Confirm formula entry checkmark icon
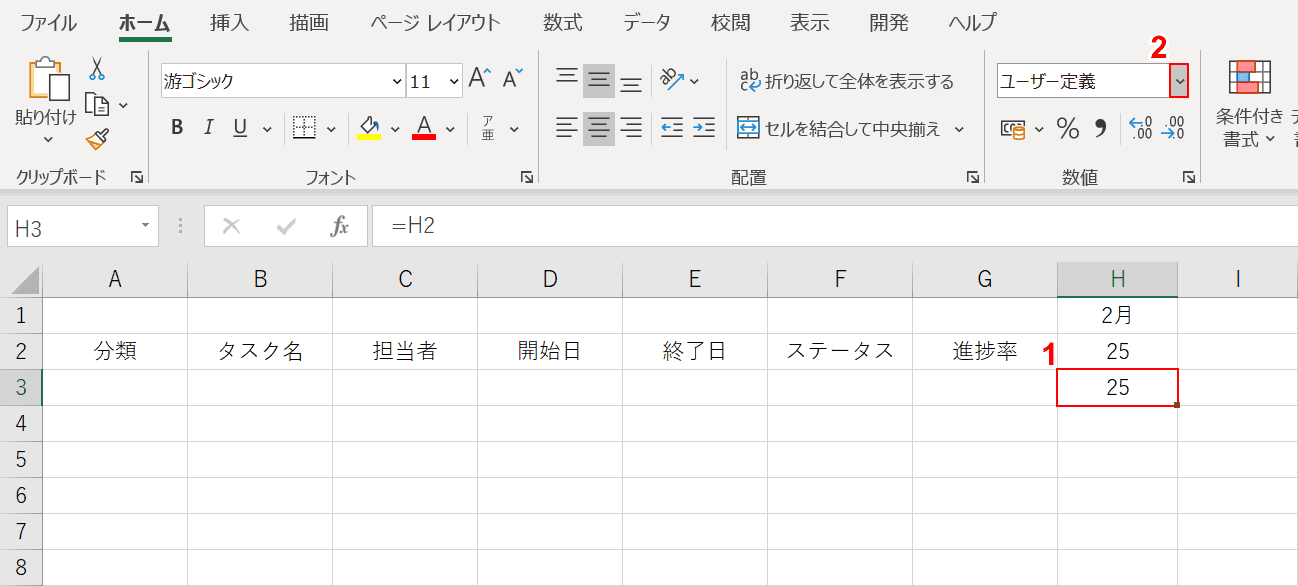Screen dimensions: 1298x586 click(x=286, y=227)
